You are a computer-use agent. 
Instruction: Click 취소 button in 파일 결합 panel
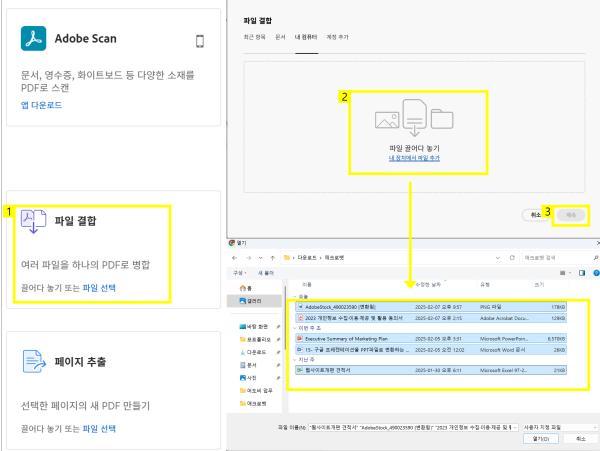[535, 215]
